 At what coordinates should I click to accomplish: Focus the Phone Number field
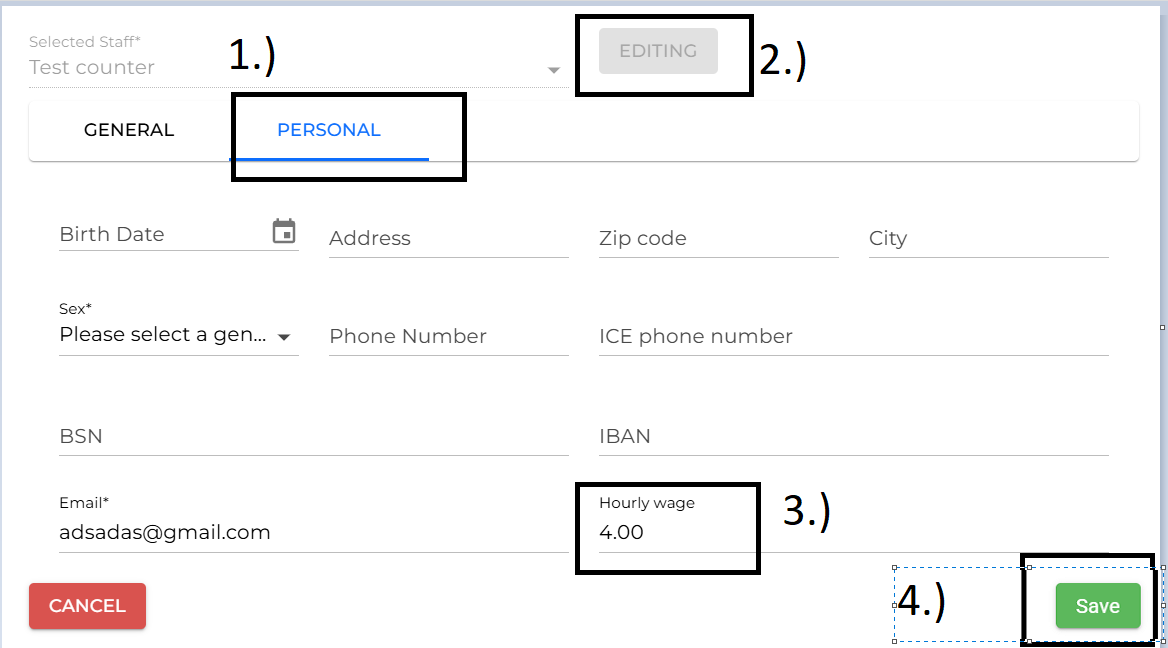pyautogui.click(x=448, y=337)
